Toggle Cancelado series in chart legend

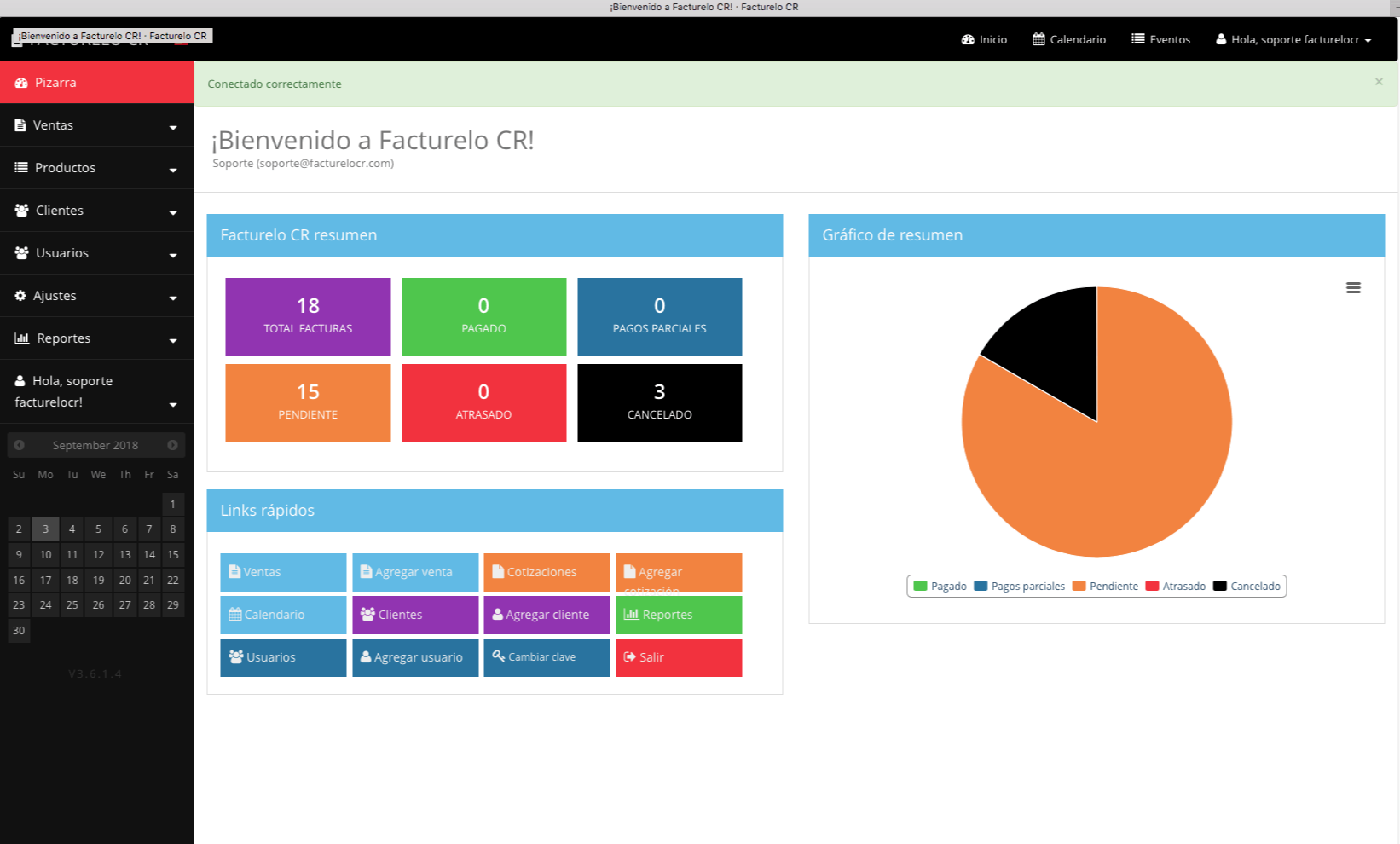pos(1247,586)
